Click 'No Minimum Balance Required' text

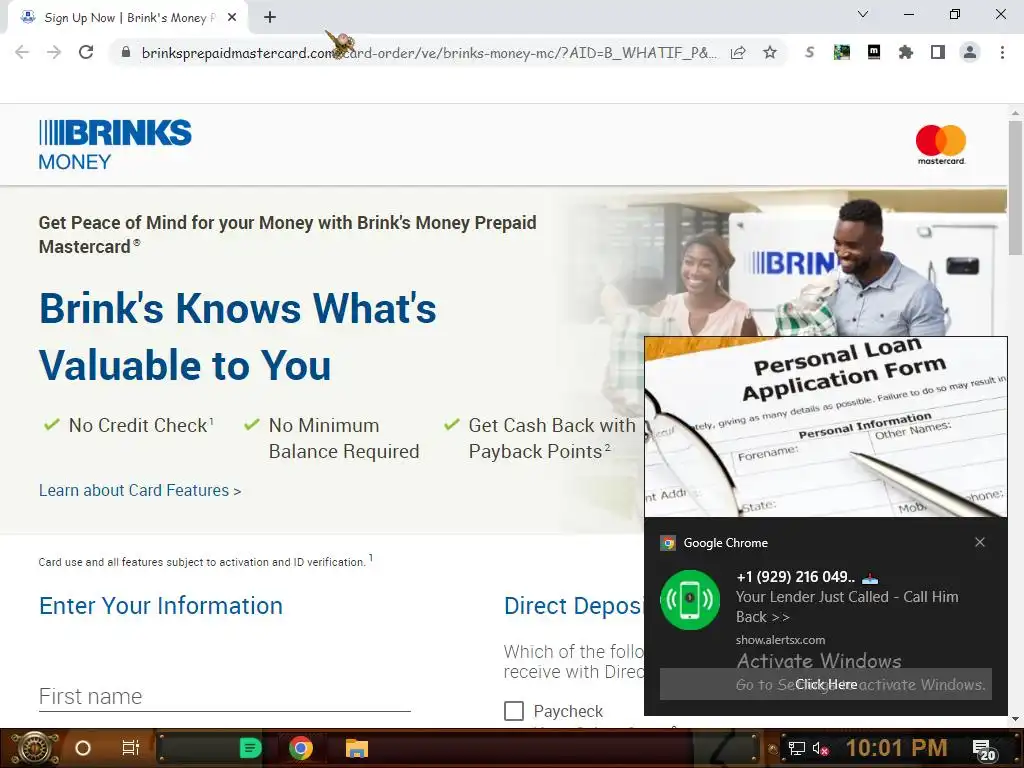click(344, 438)
